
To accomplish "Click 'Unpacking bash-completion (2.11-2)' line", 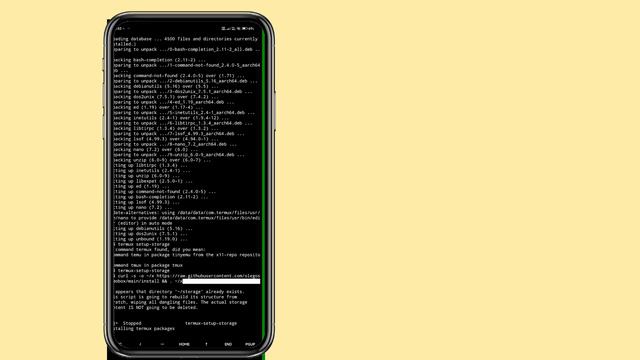I will coord(160,60).
